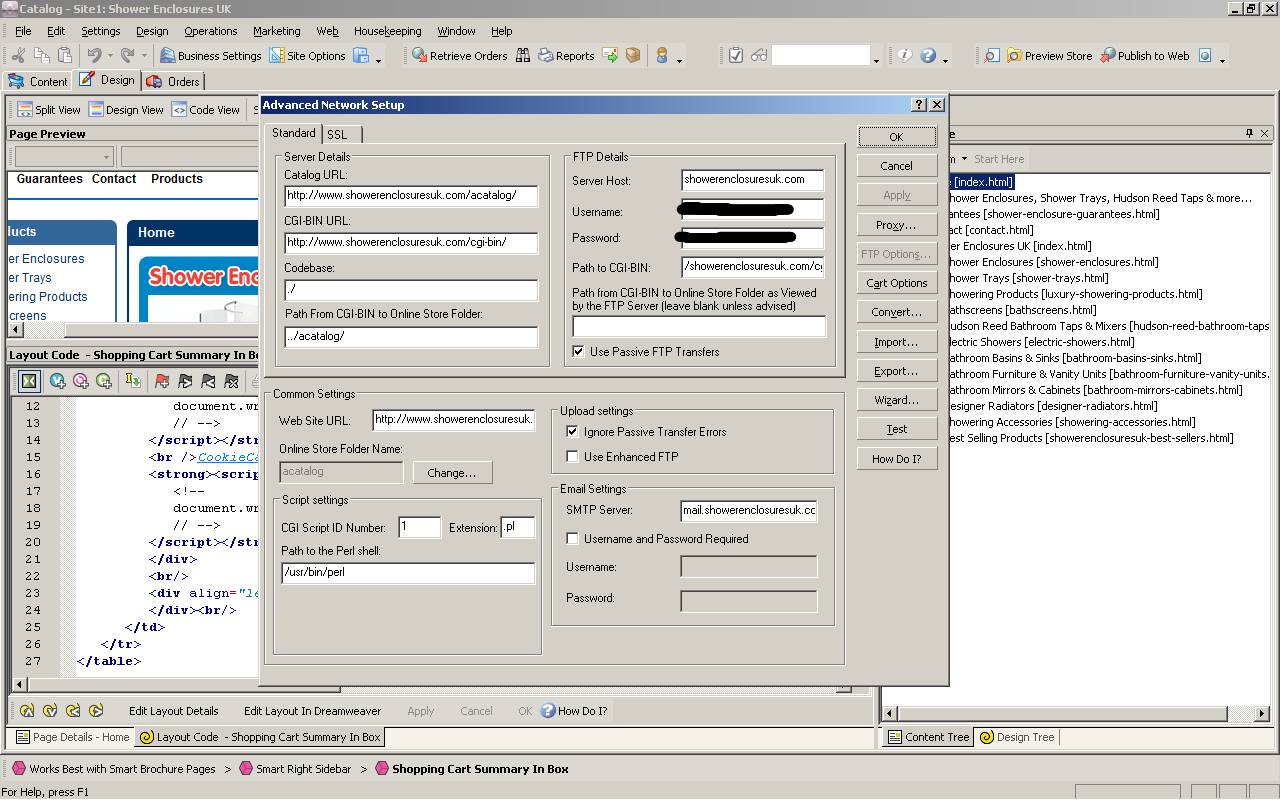Click the Split View icon

pyautogui.click(x=23, y=110)
